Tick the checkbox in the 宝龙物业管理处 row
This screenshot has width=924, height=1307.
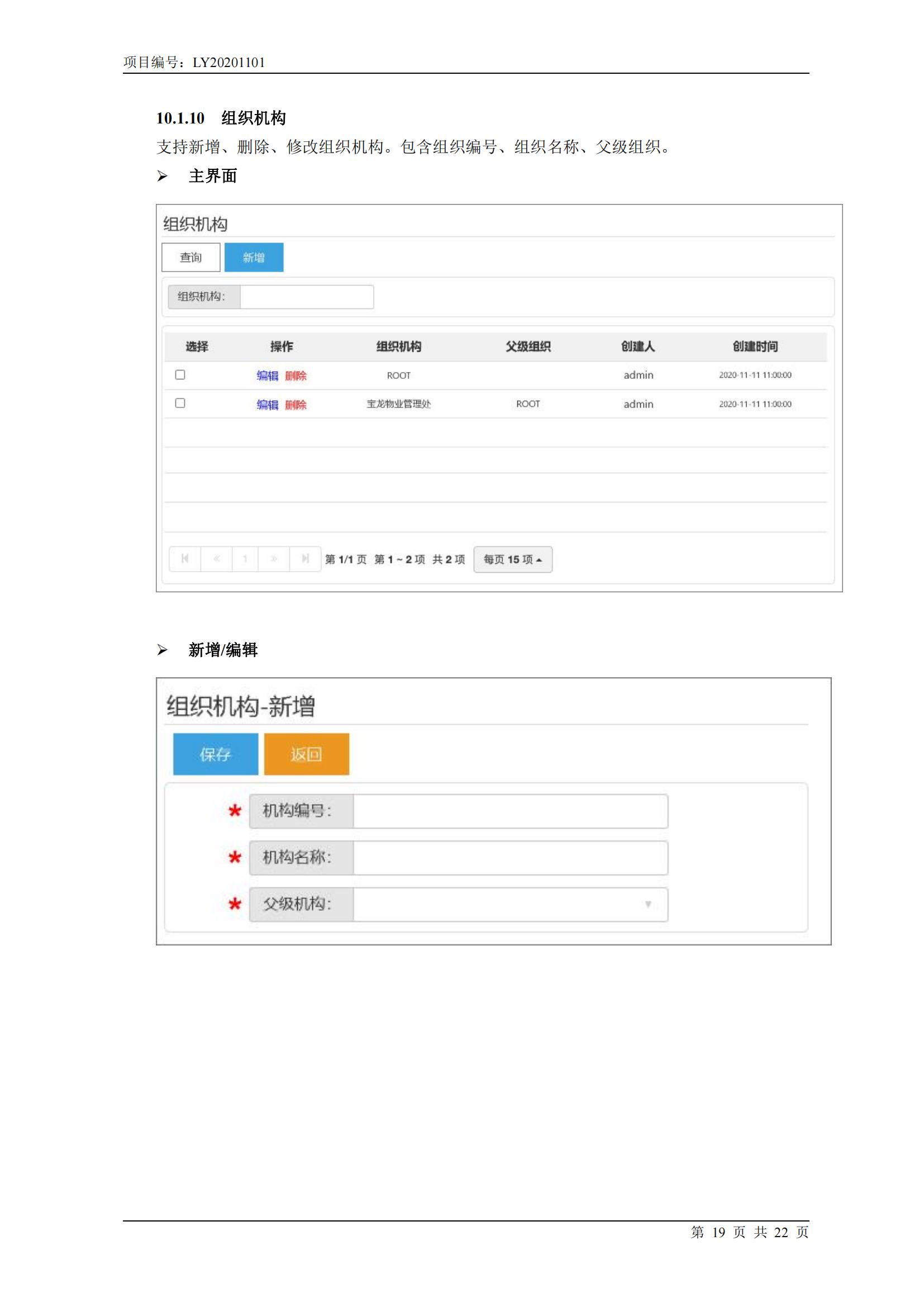click(x=180, y=403)
